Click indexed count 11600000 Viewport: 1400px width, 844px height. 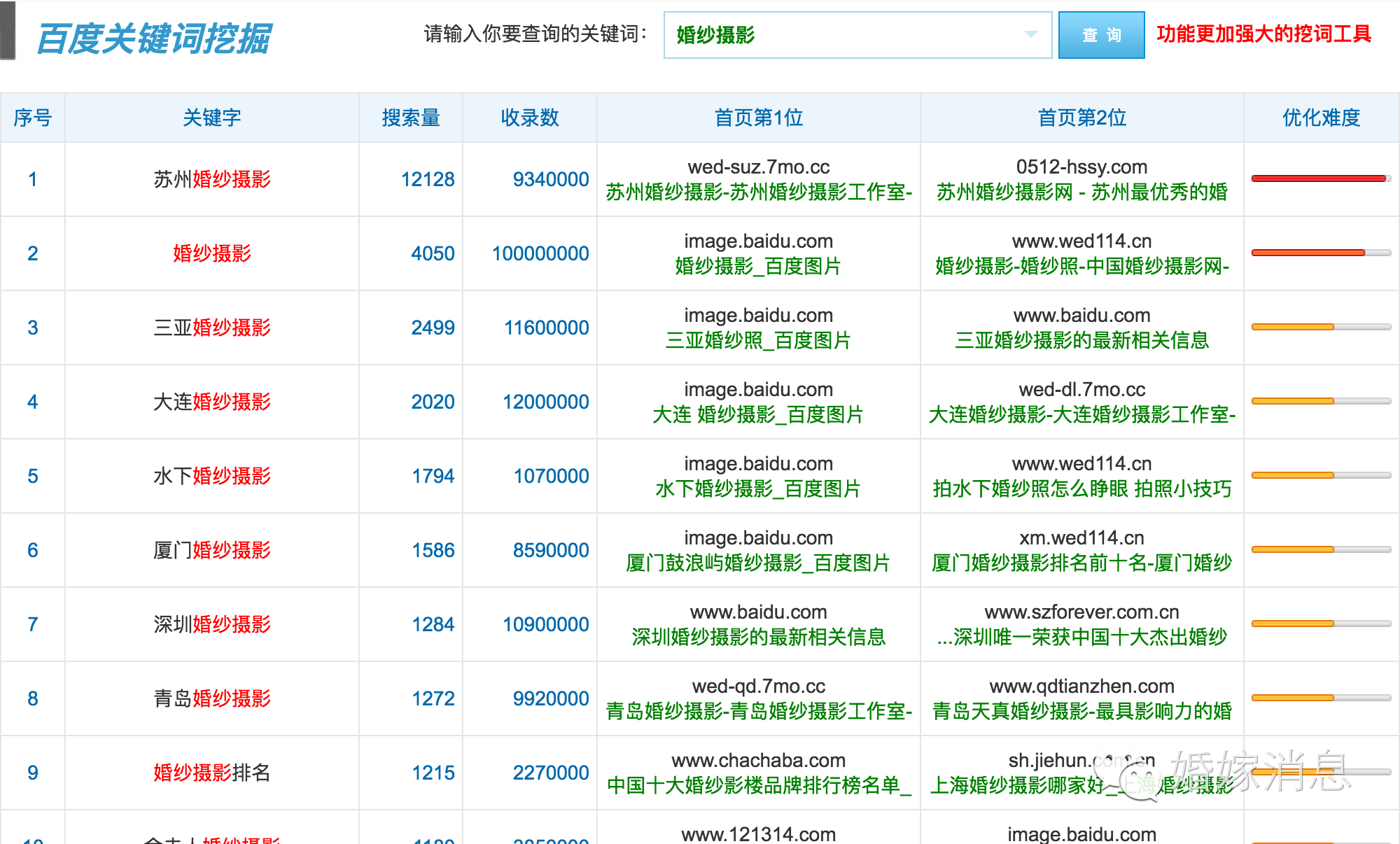coord(546,328)
